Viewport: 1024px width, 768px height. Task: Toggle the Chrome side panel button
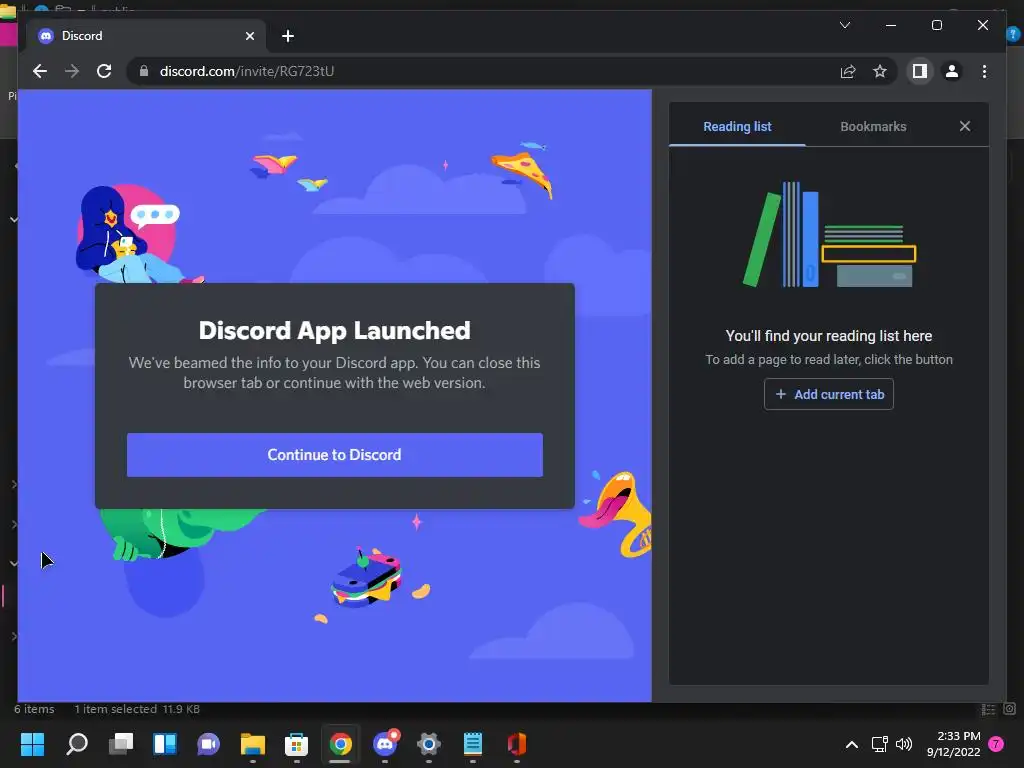click(920, 71)
